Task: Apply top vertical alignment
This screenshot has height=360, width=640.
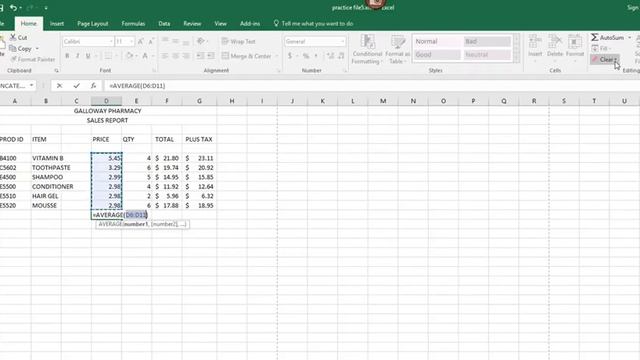Action: tap(165, 41)
